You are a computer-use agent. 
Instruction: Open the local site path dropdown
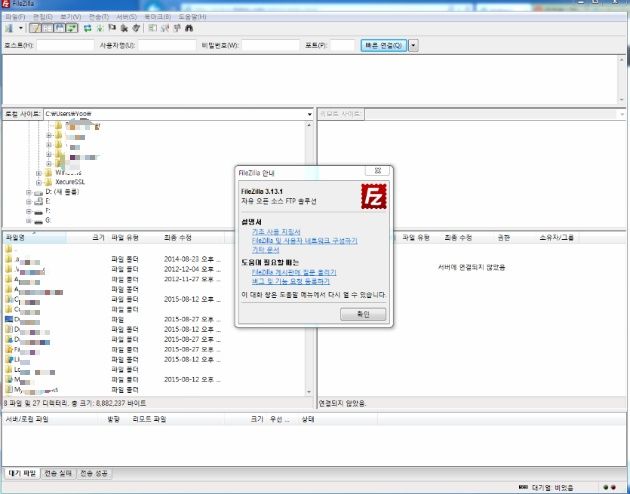309,114
